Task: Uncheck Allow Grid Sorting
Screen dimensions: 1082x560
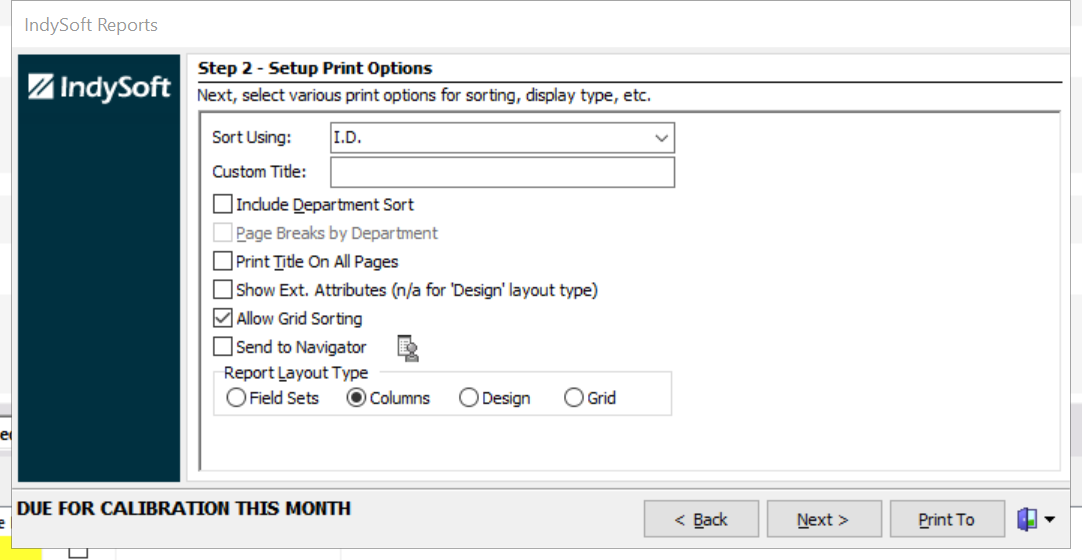Action: (223, 319)
